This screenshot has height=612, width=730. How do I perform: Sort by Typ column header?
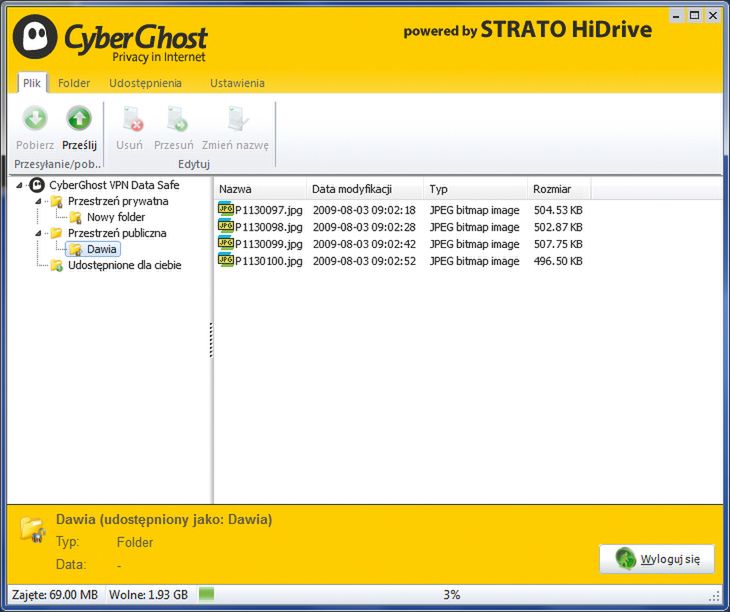tap(475, 189)
